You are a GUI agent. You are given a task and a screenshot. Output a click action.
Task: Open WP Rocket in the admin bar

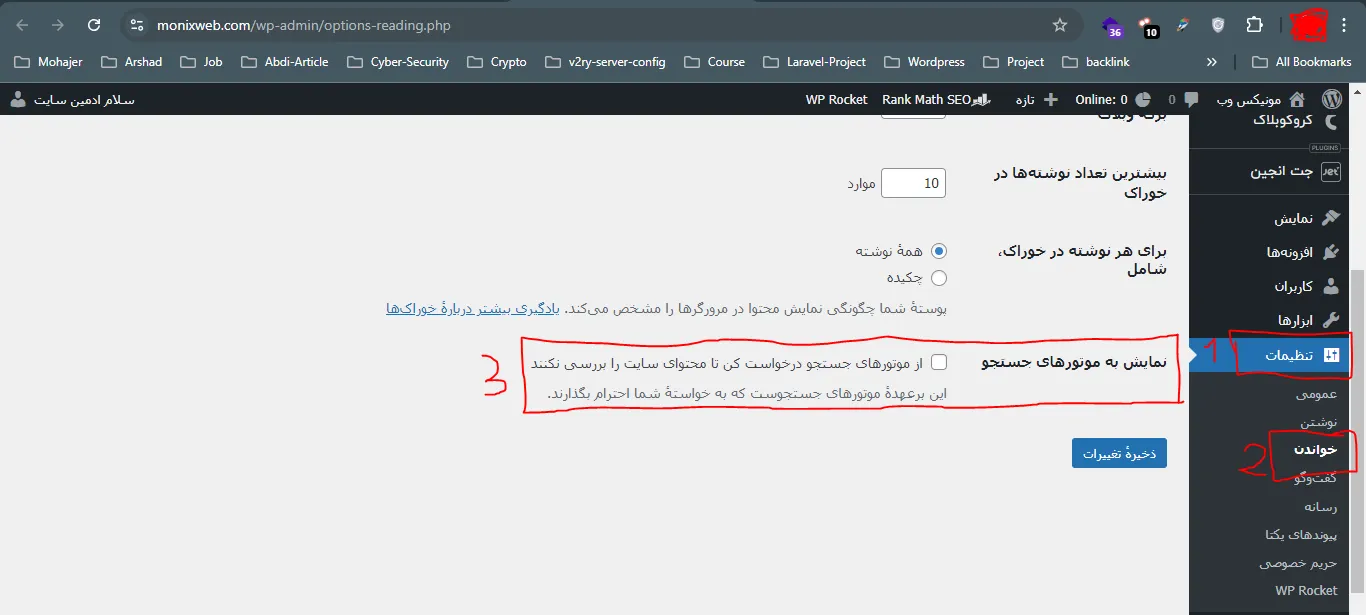pyautogui.click(x=836, y=99)
